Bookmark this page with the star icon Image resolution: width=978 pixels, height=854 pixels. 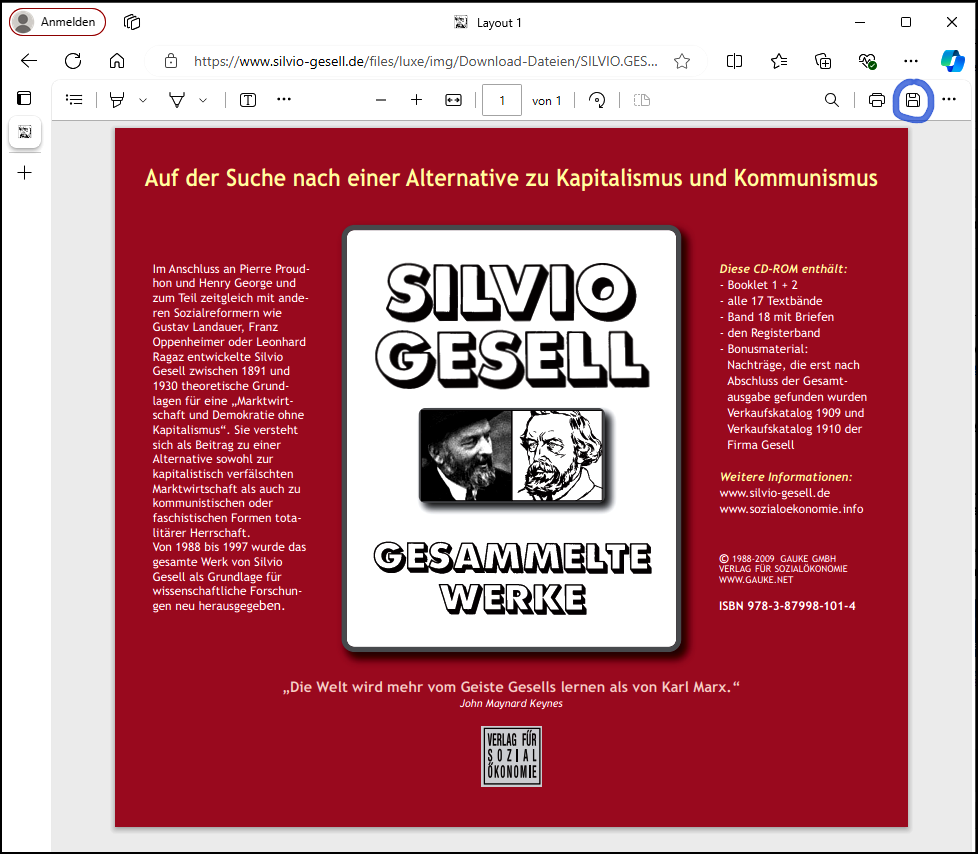coord(682,61)
